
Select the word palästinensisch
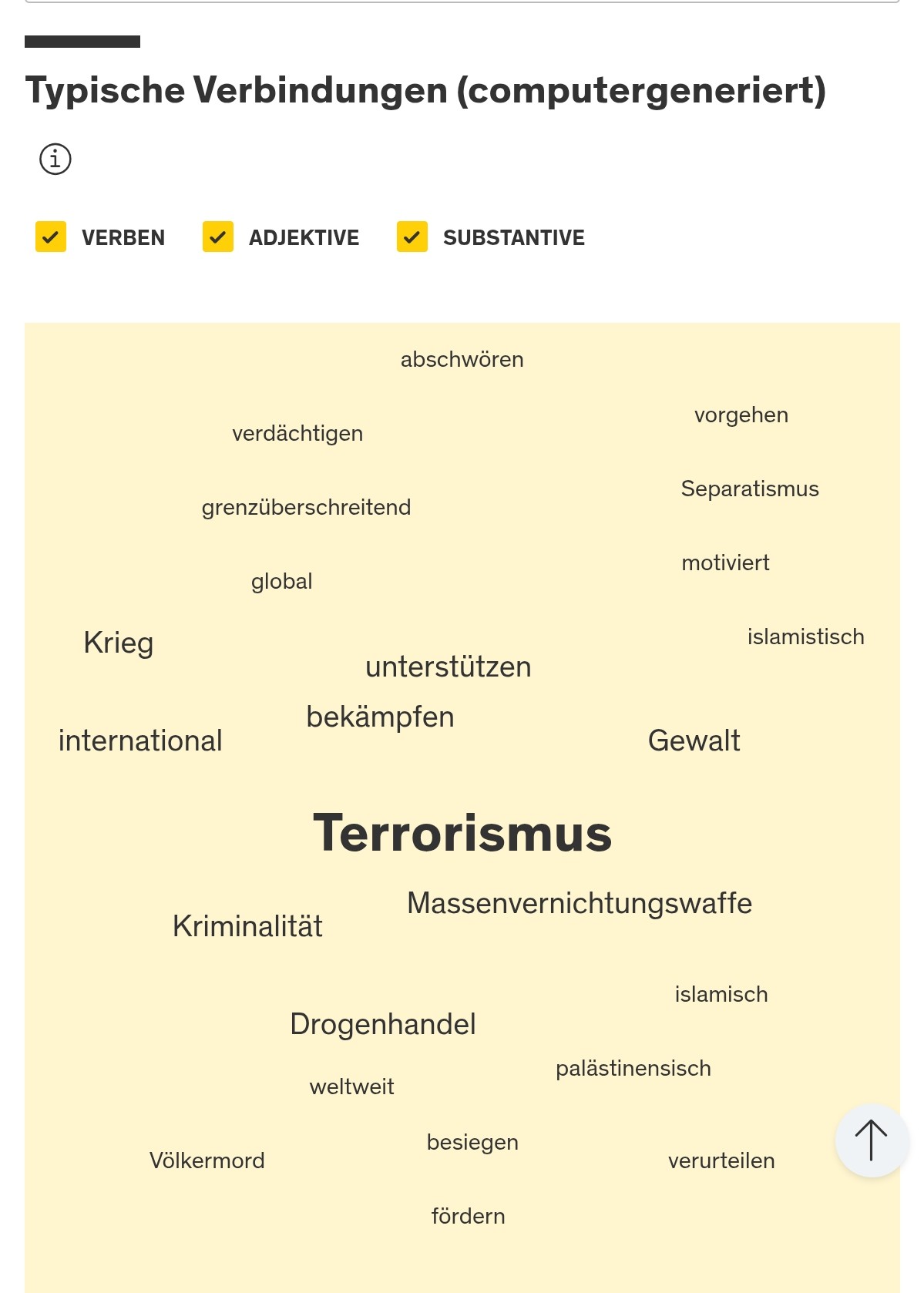pos(633,1069)
